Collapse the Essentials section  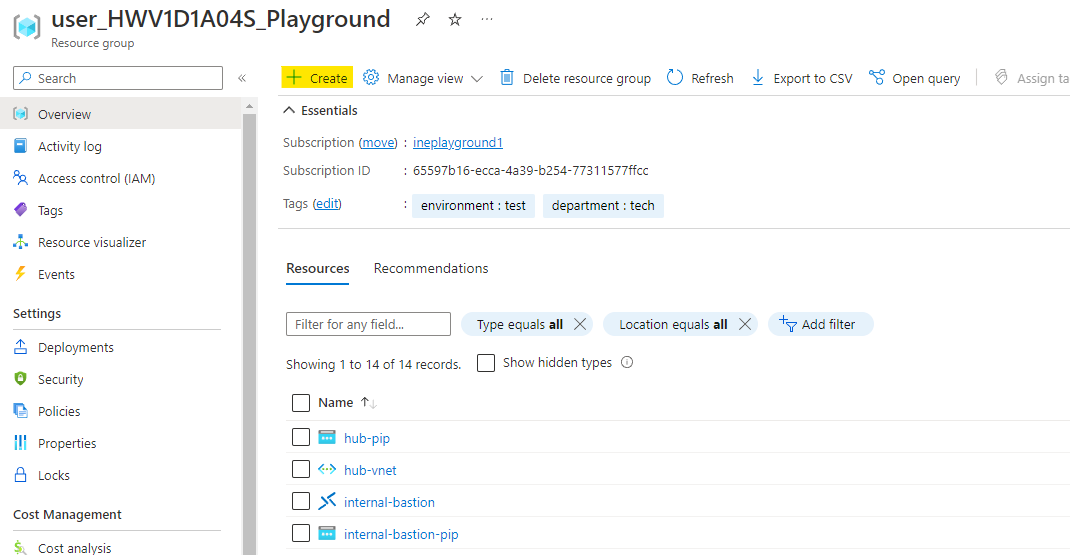coord(290,111)
